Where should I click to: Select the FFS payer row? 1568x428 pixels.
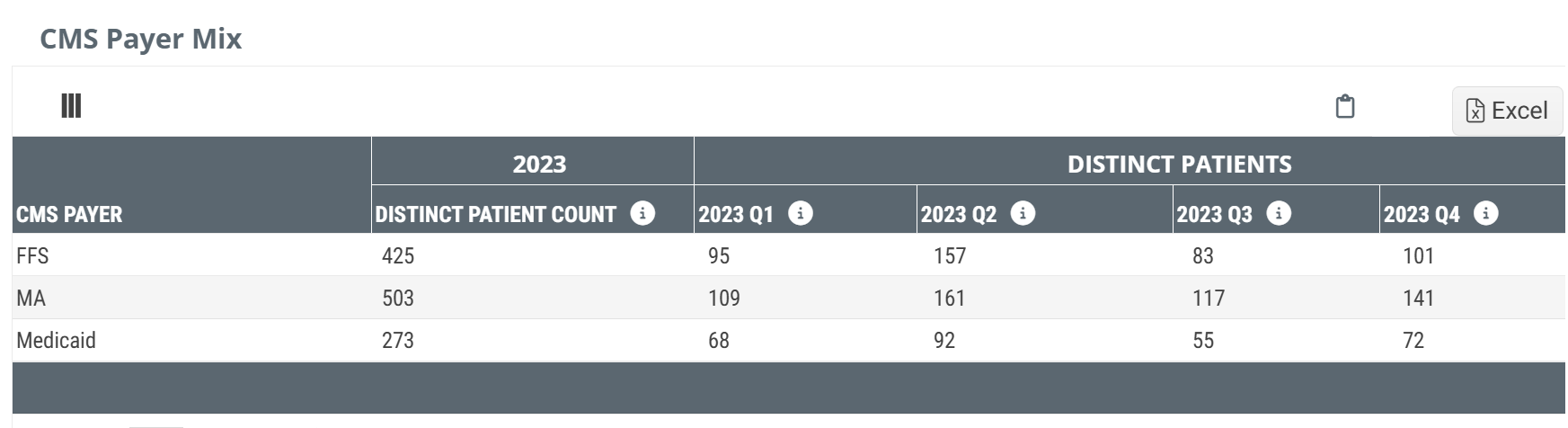click(x=32, y=255)
